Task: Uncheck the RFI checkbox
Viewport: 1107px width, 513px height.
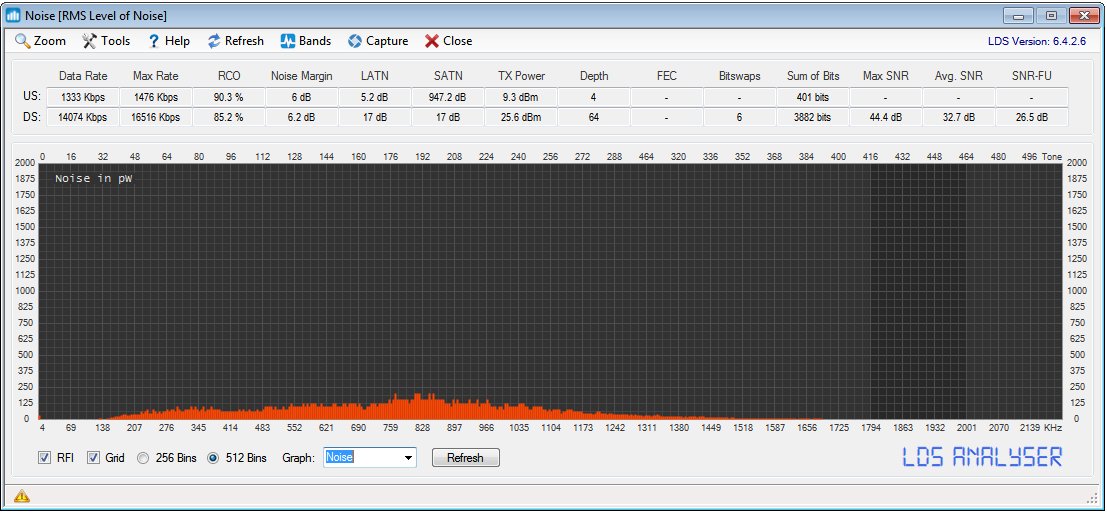Action: tap(44, 458)
